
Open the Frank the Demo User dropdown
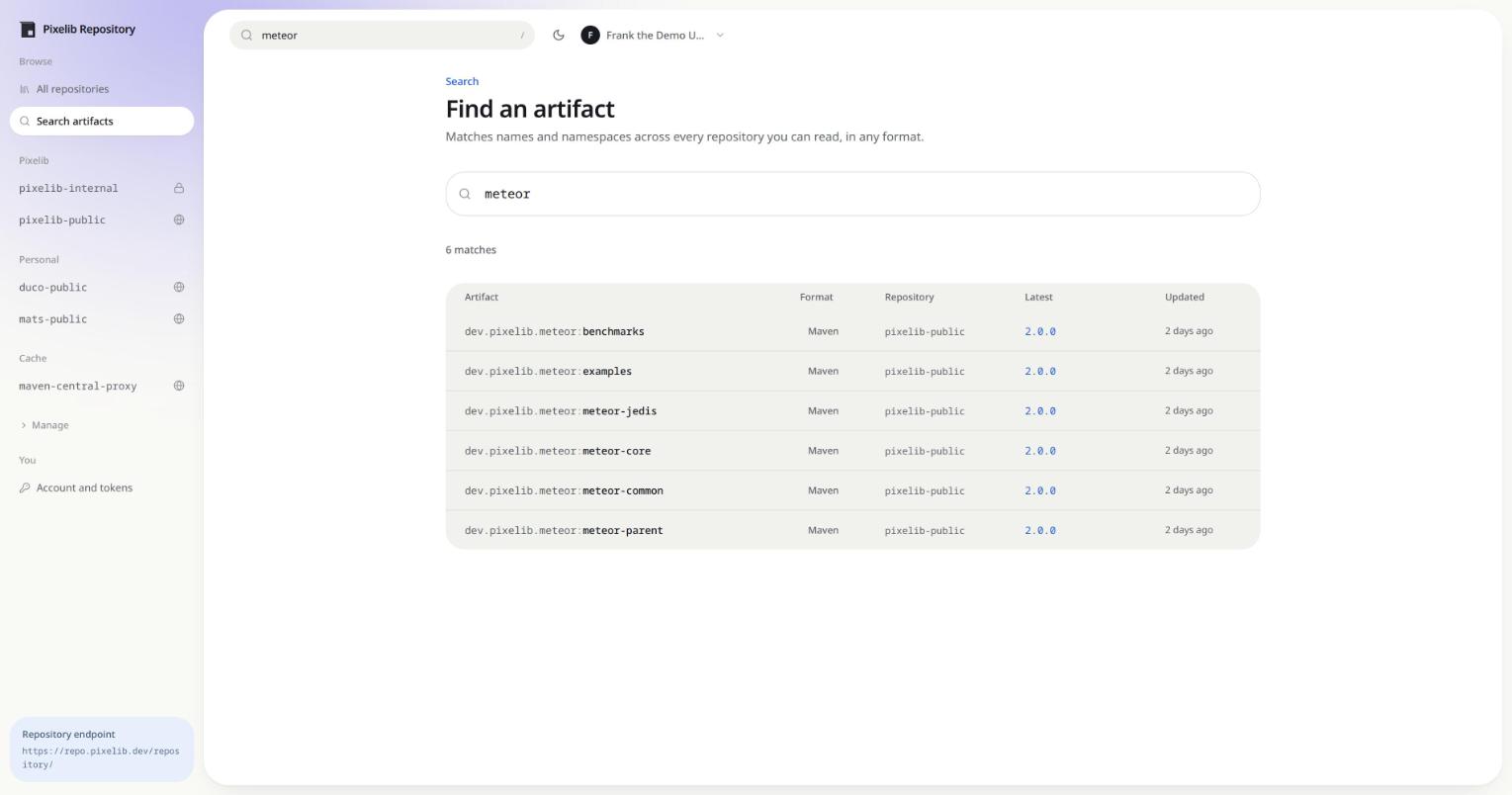point(653,36)
